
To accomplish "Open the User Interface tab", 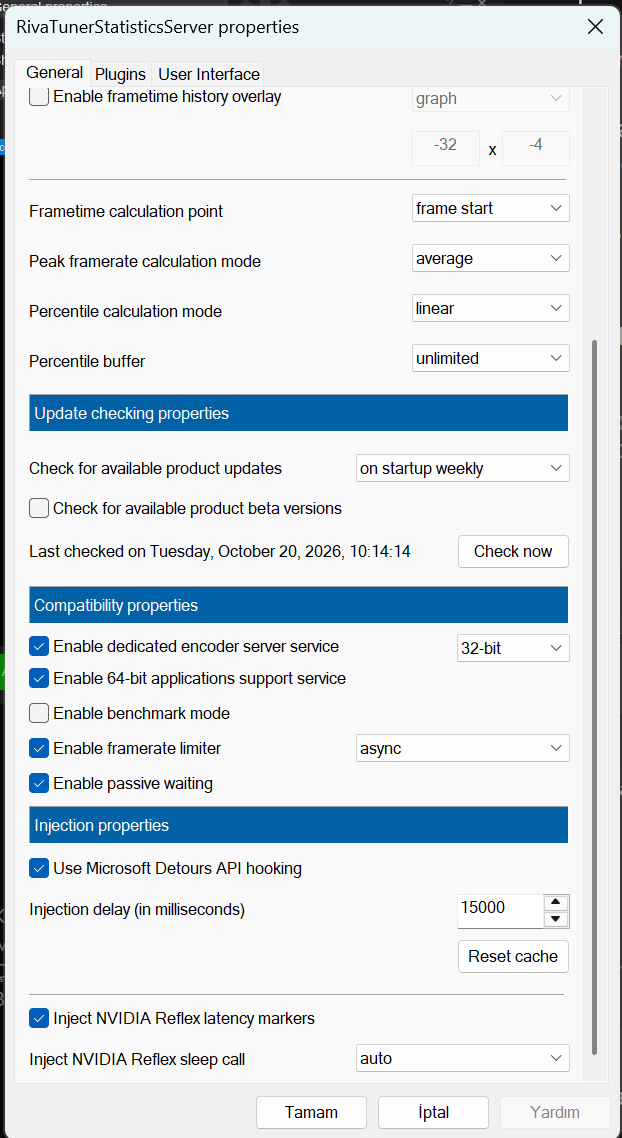I will [208, 74].
